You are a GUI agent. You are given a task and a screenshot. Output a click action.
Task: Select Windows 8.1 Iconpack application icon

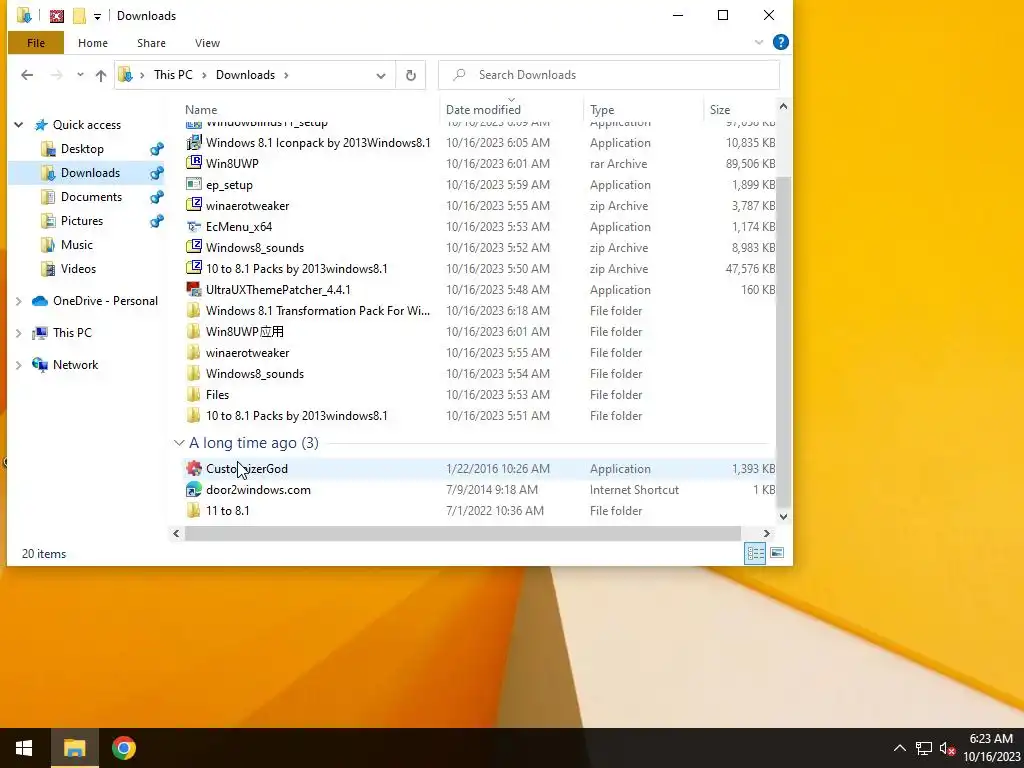[x=193, y=142]
